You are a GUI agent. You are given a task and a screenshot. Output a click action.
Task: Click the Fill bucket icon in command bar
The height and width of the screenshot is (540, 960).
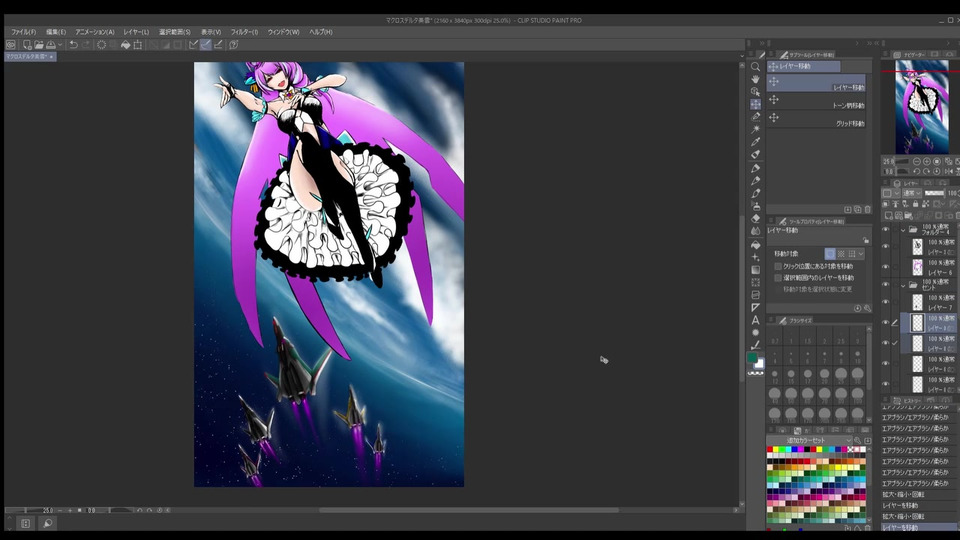(126, 45)
